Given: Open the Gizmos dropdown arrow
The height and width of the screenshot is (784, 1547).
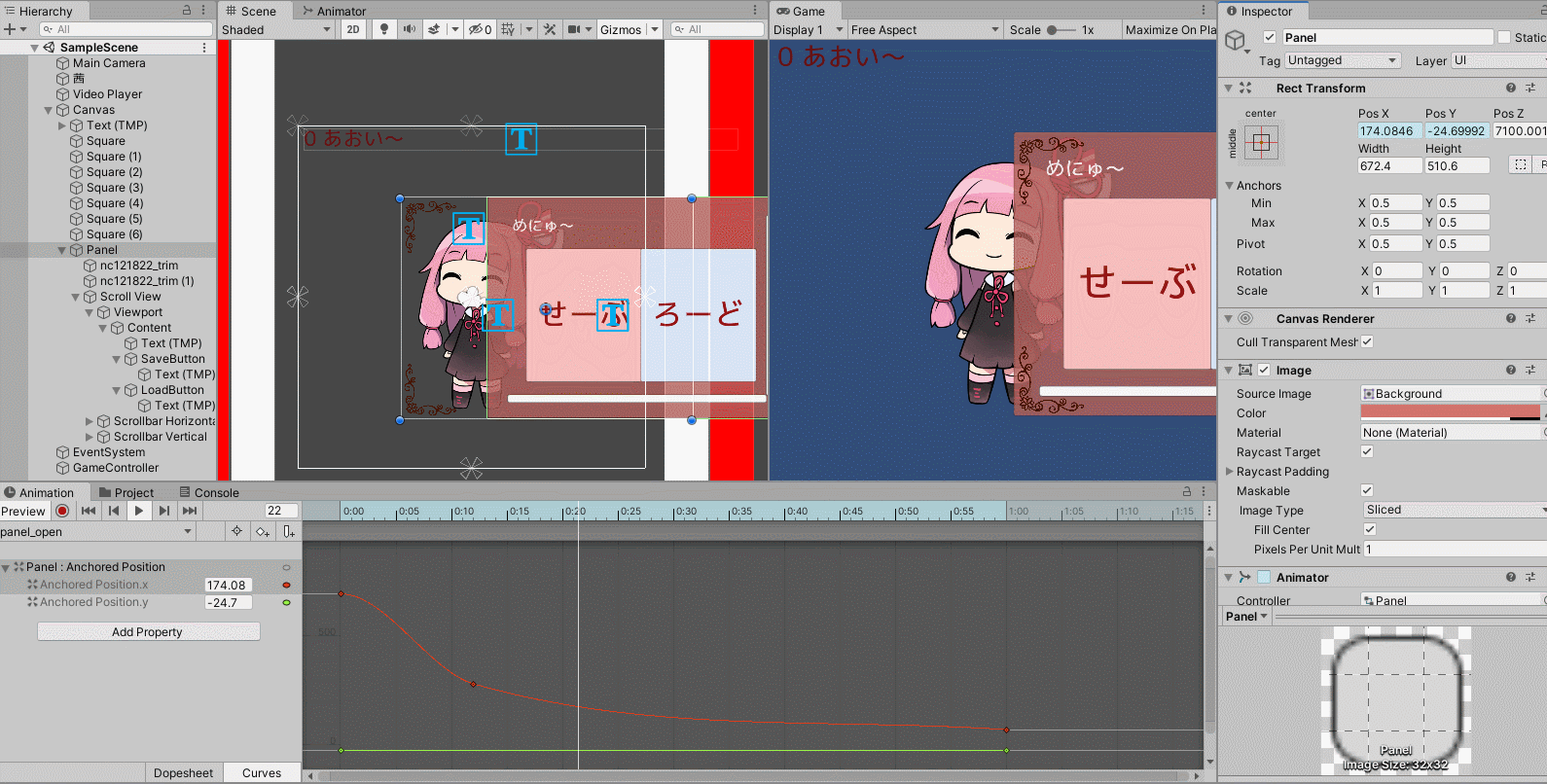Looking at the screenshot, I should click(x=655, y=29).
